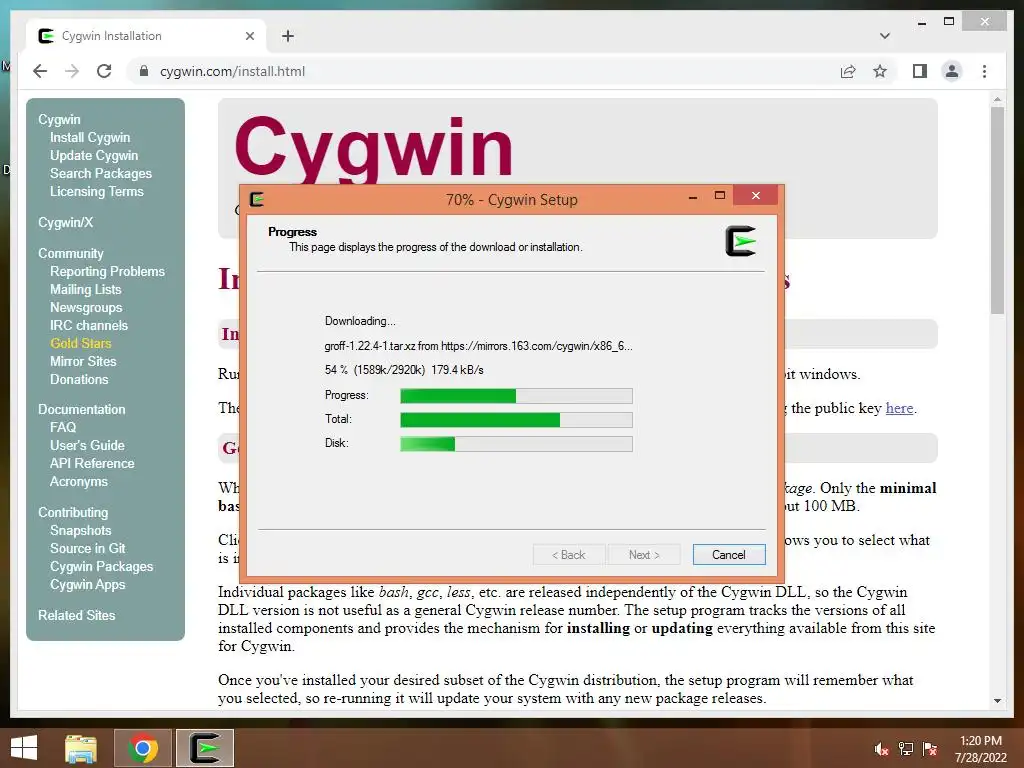The image size is (1024, 768).
Task: Click the Disk progress bar
Action: click(x=516, y=444)
